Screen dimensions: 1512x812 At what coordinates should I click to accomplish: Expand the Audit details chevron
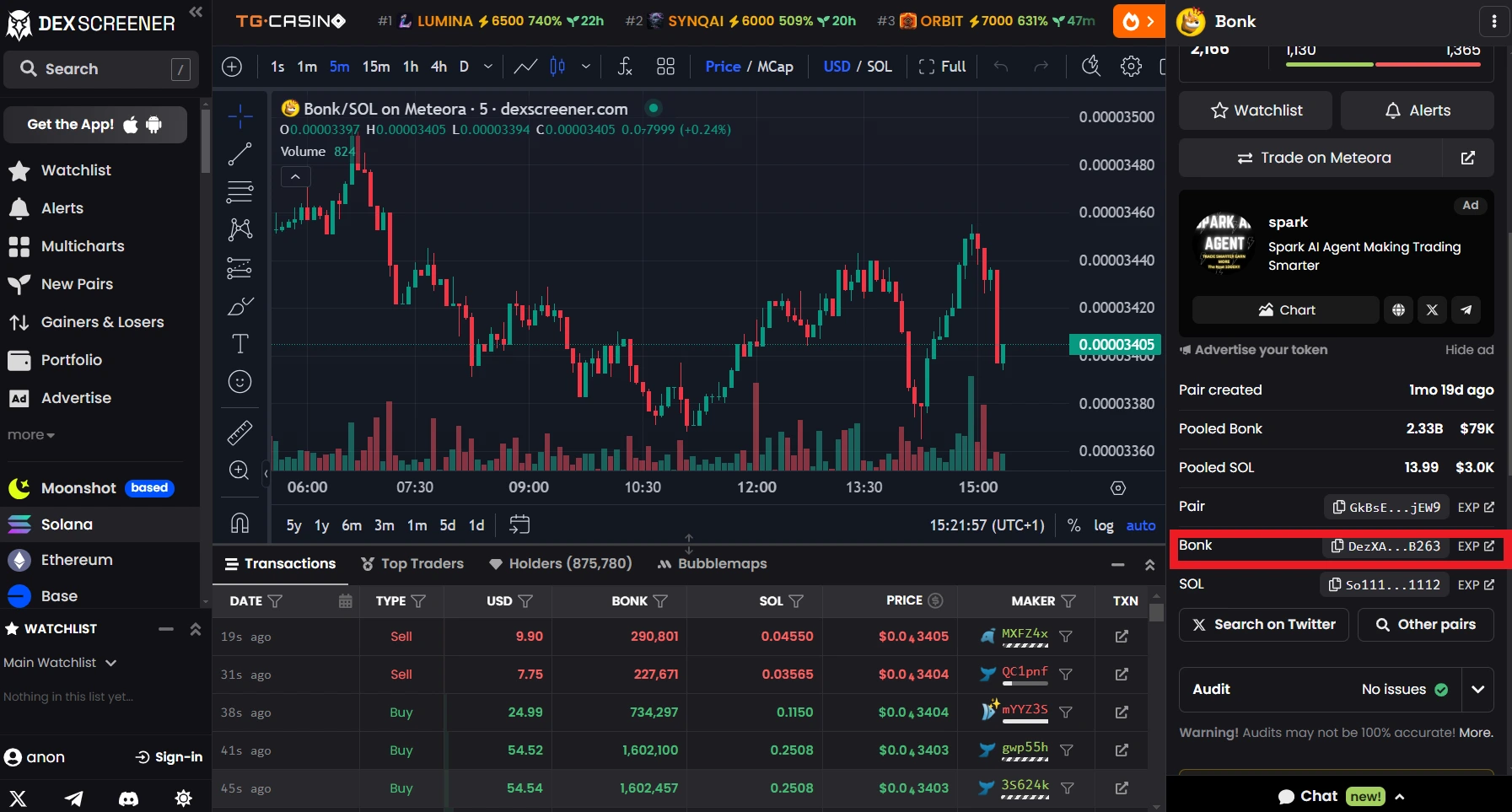click(1477, 689)
